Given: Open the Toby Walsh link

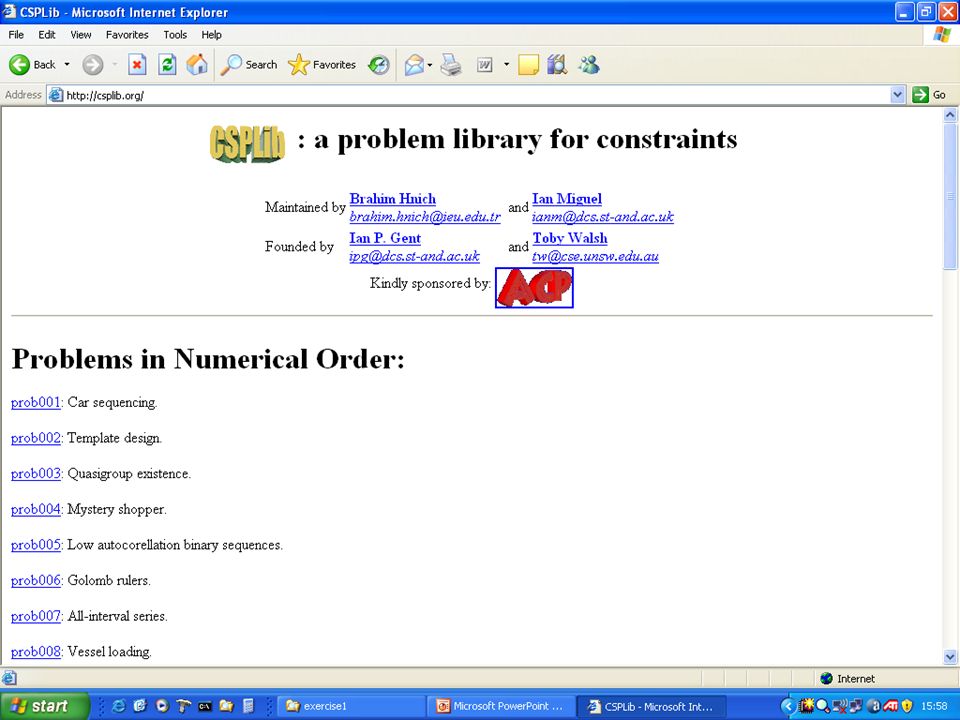Looking at the screenshot, I should pyautogui.click(x=570, y=238).
